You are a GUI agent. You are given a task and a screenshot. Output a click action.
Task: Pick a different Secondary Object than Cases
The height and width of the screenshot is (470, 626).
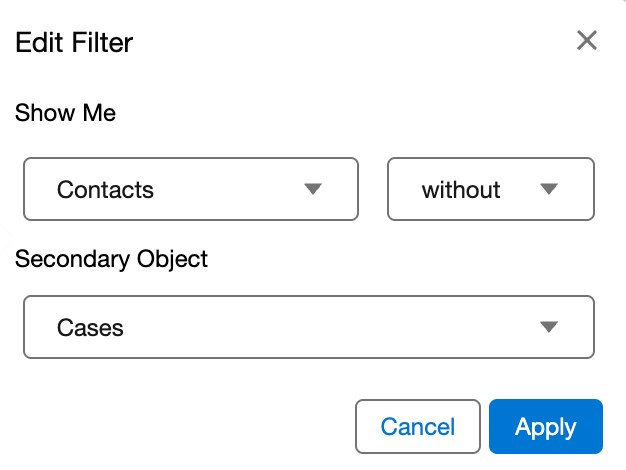coord(309,327)
